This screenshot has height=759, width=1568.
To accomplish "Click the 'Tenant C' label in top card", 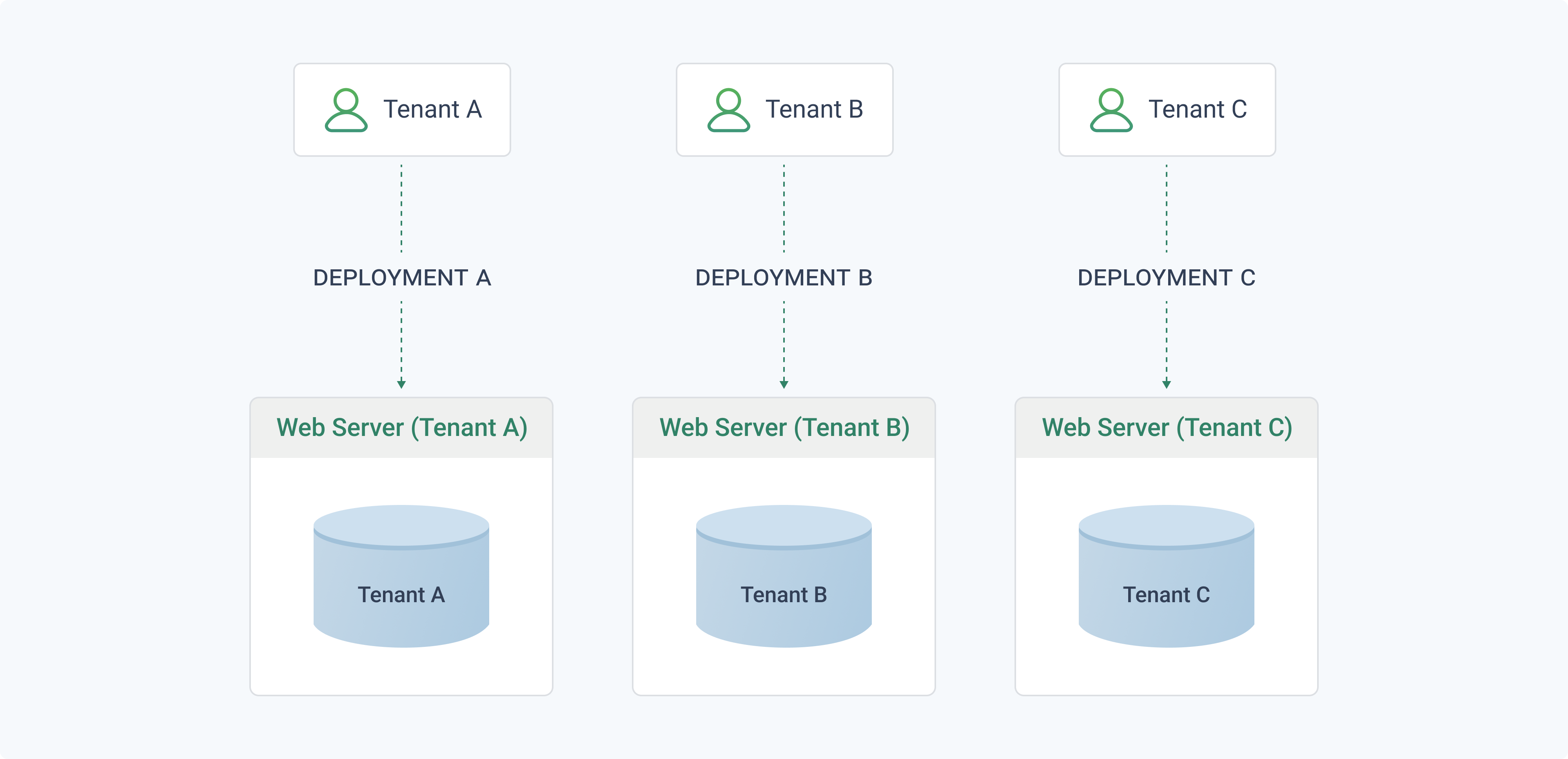I will 1197,109.
